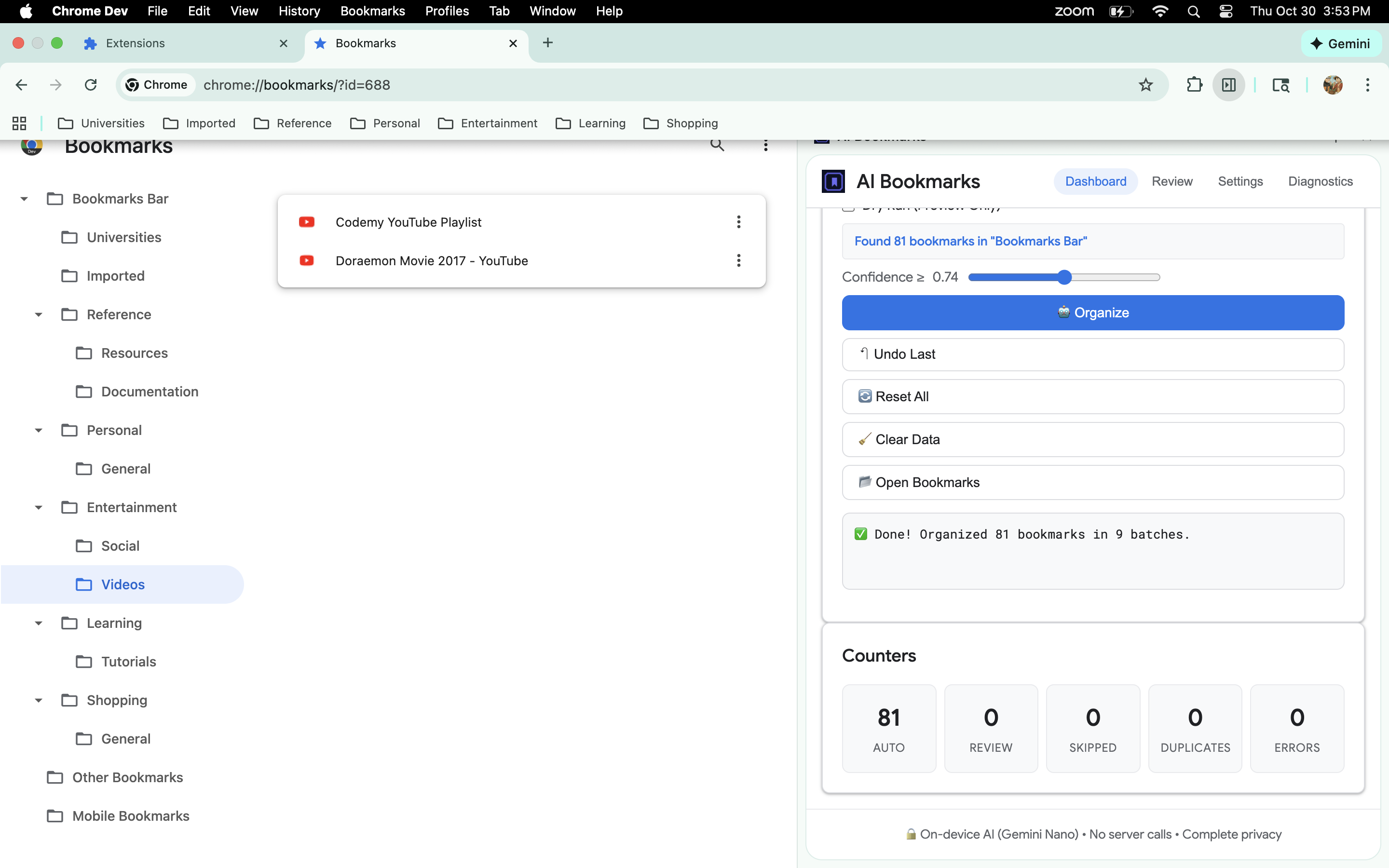Collapse the Reference folder arrow
1389x868 pixels.
tap(39, 314)
